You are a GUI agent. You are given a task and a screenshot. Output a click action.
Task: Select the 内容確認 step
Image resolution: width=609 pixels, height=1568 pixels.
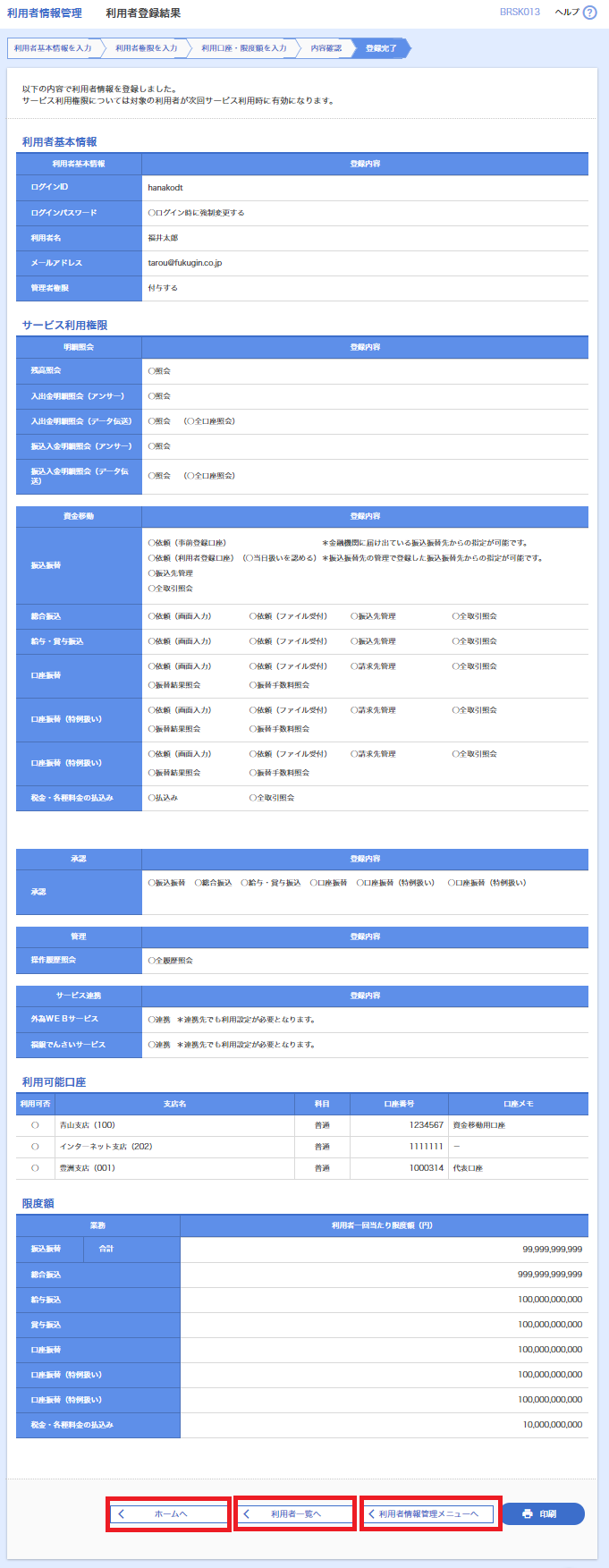point(326,48)
